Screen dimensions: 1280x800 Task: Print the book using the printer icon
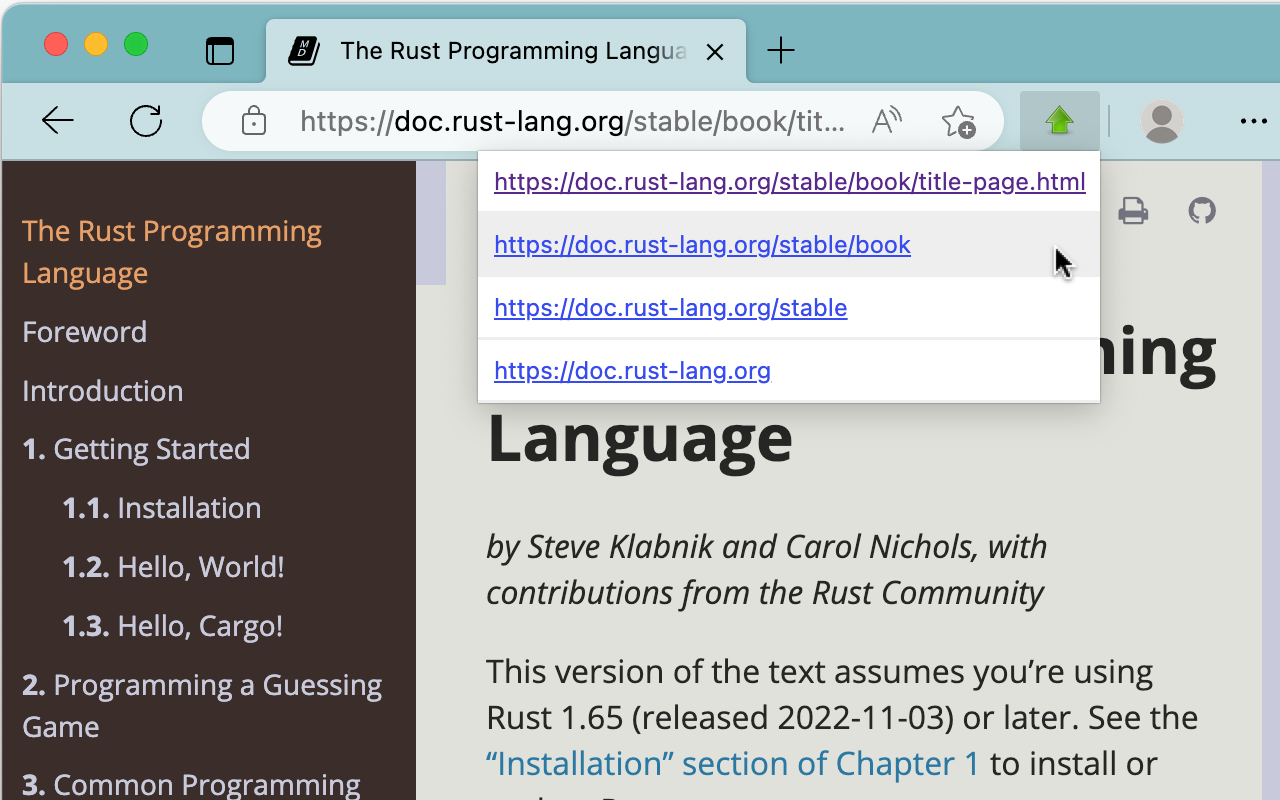click(1133, 211)
